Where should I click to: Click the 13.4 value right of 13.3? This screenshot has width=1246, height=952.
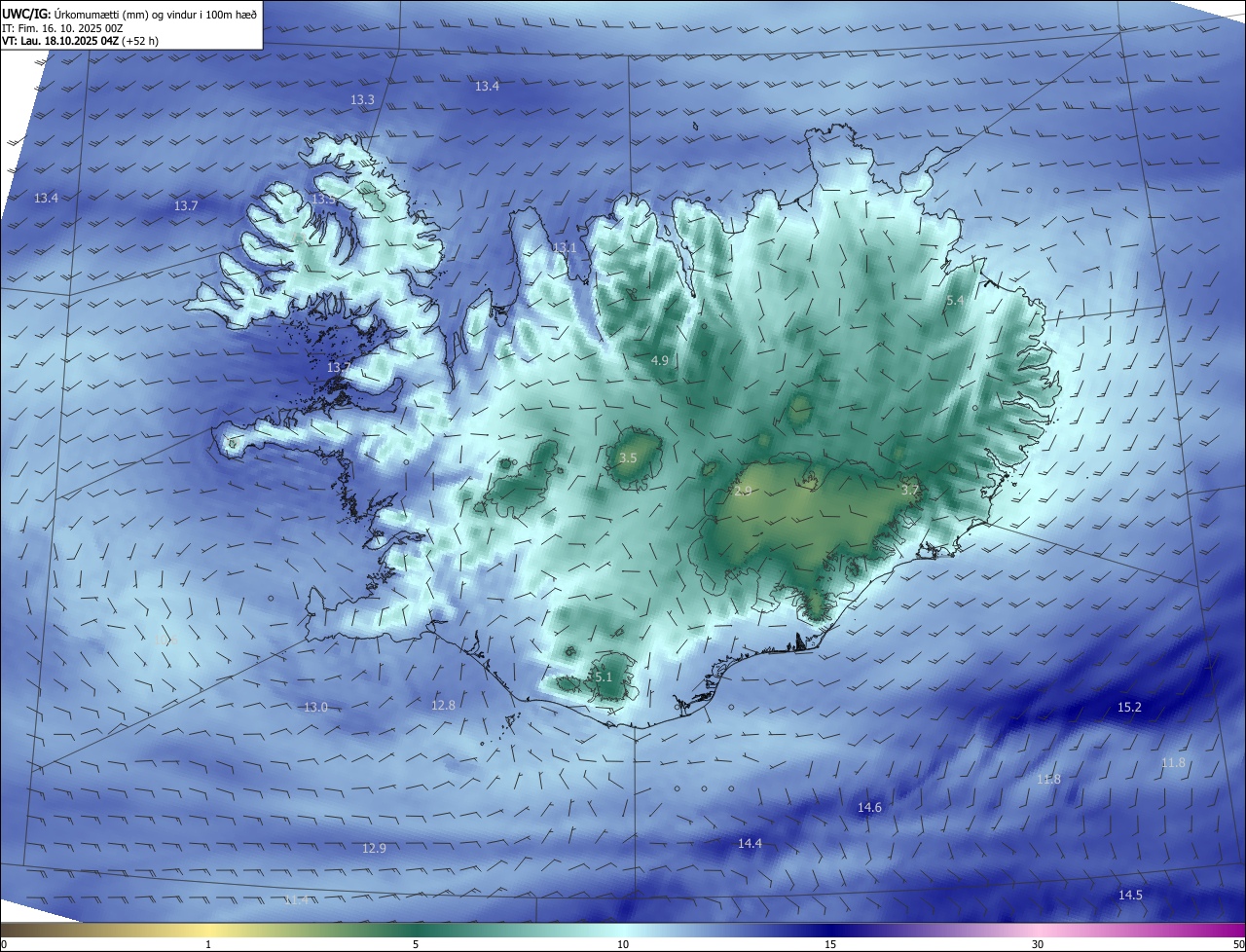(487, 87)
